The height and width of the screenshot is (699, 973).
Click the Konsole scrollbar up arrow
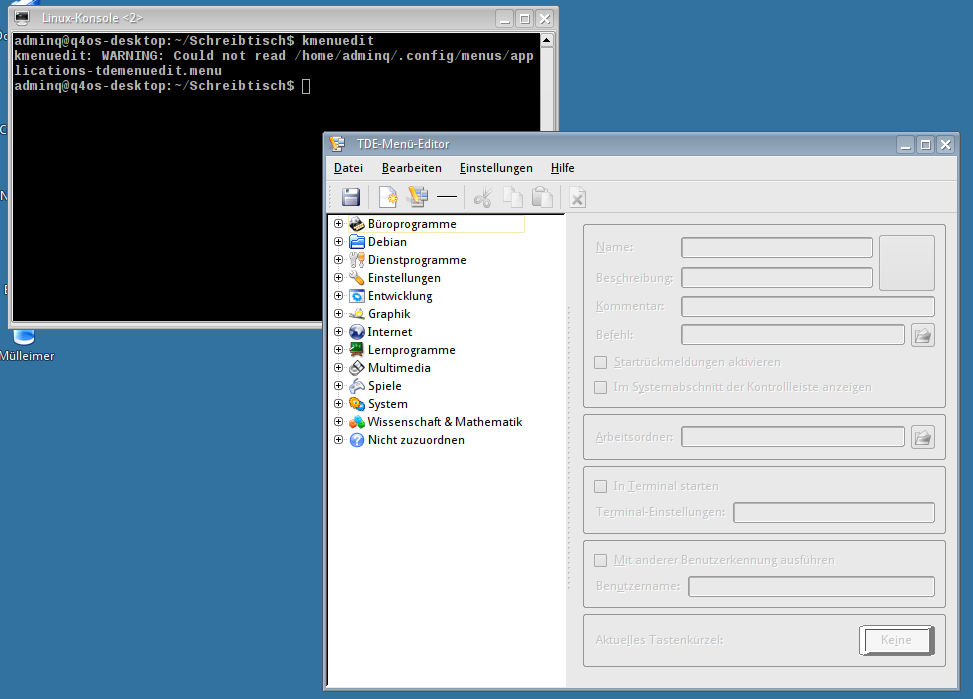pos(547,41)
